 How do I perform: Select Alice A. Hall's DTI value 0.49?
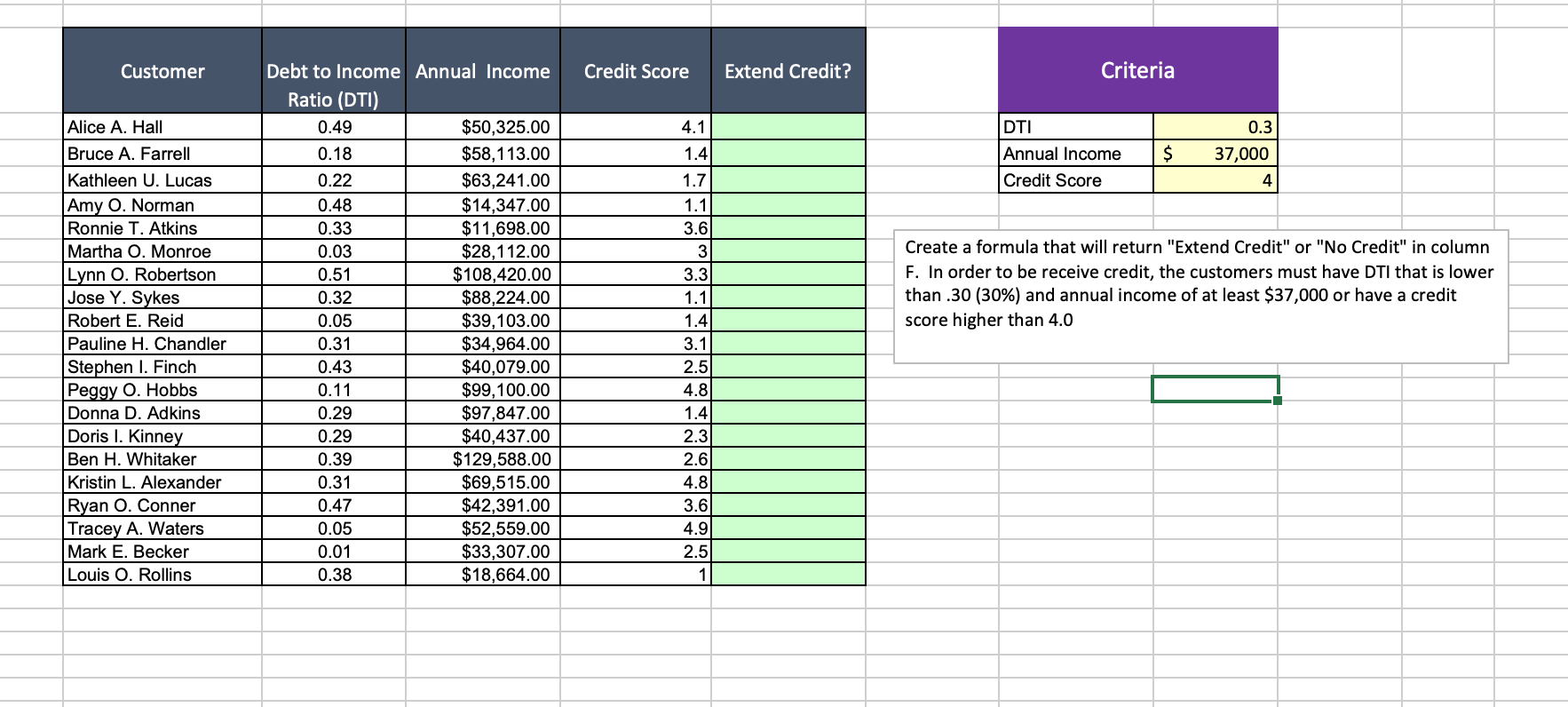tap(334, 127)
